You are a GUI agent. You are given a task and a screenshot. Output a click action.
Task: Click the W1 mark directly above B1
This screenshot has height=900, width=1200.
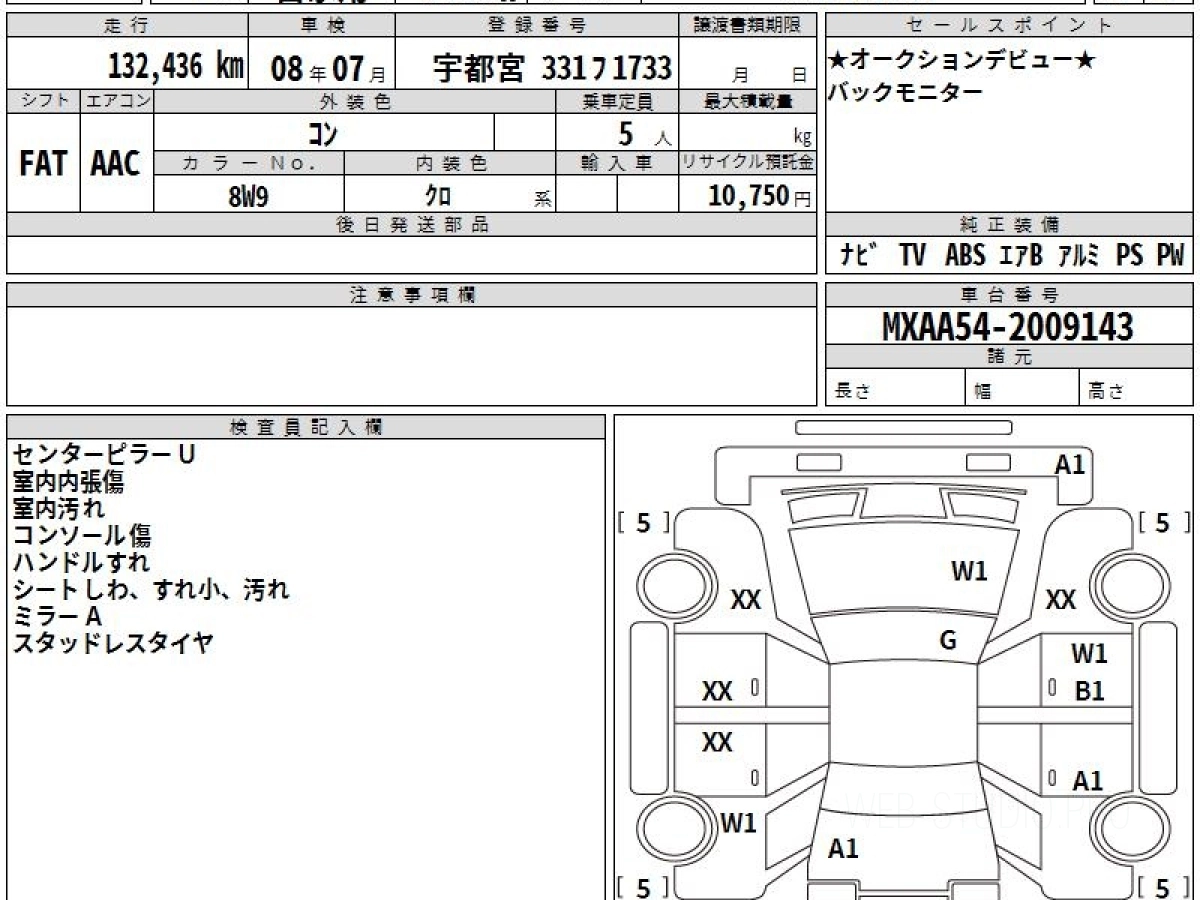(x=1089, y=654)
